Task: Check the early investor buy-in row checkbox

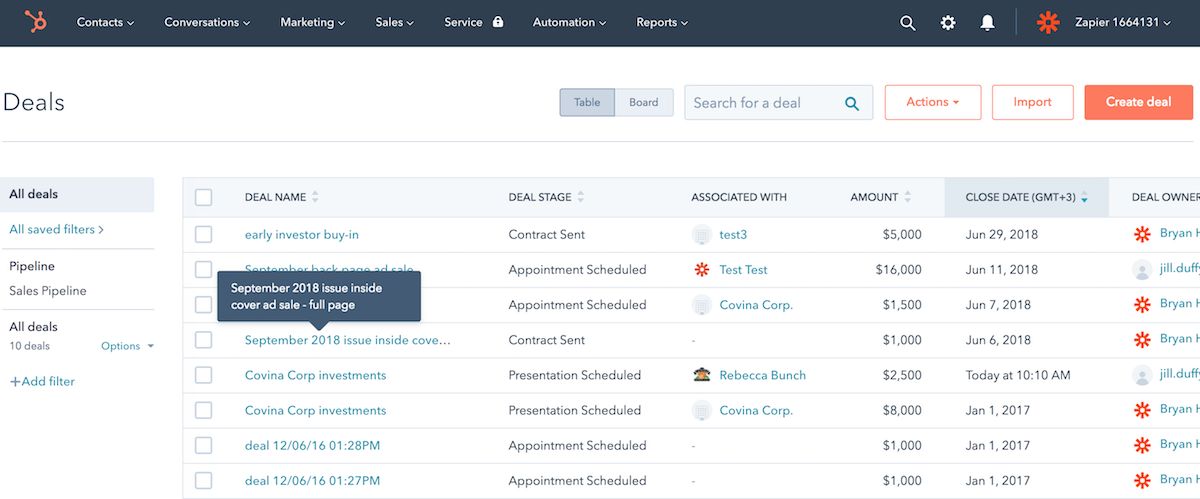Action: [204, 234]
